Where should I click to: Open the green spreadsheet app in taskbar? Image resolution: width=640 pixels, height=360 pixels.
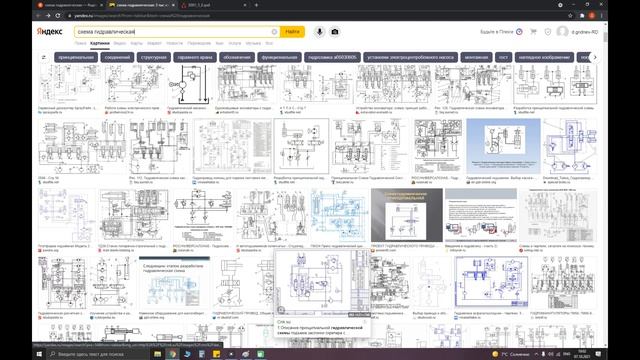click(260, 354)
